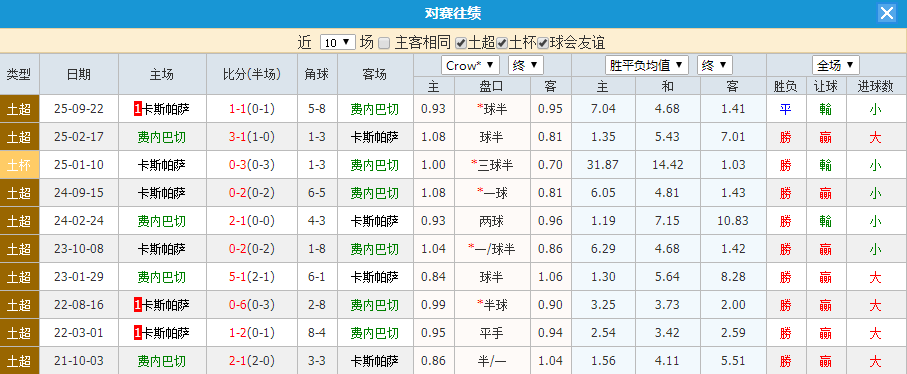Click draw odds 14.42 in 25-01-10 row
The width and height of the screenshot is (907, 374).
click(668, 165)
